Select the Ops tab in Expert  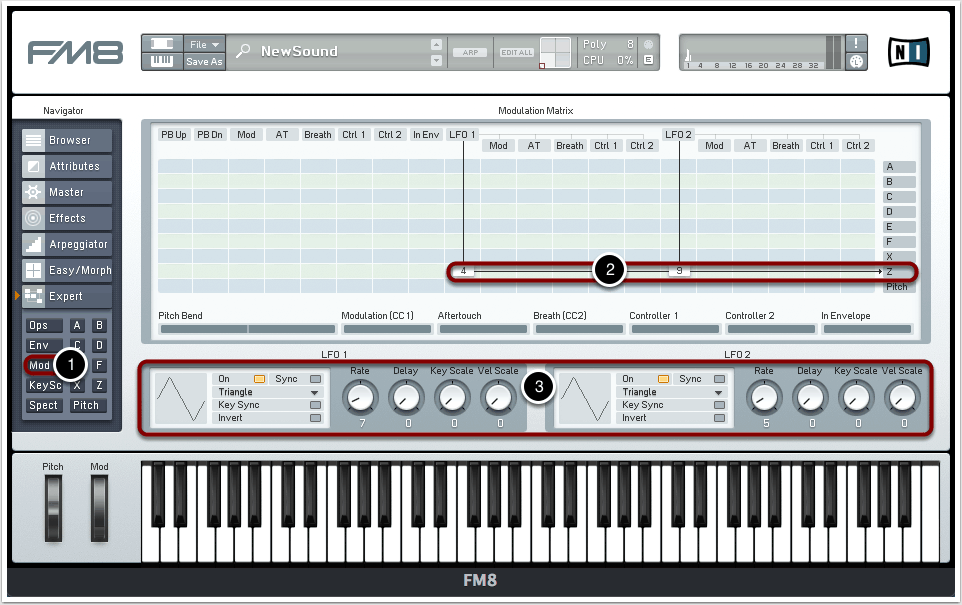pyautogui.click(x=39, y=325)
